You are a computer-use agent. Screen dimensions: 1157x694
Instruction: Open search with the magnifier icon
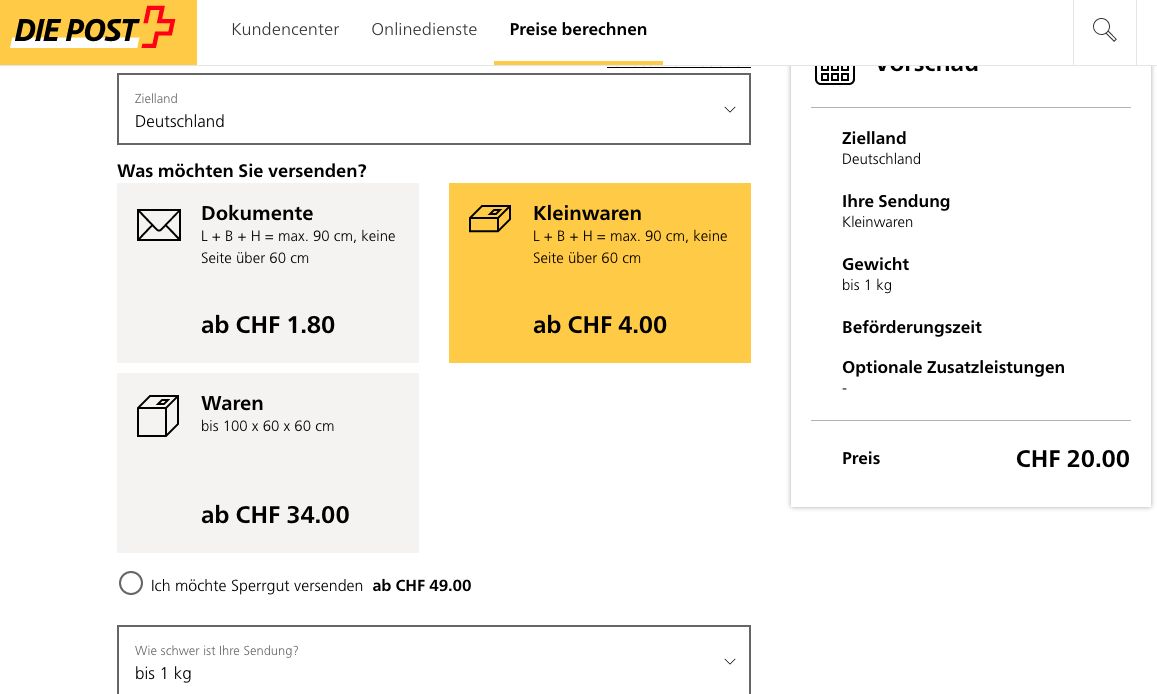[1104, 30]
